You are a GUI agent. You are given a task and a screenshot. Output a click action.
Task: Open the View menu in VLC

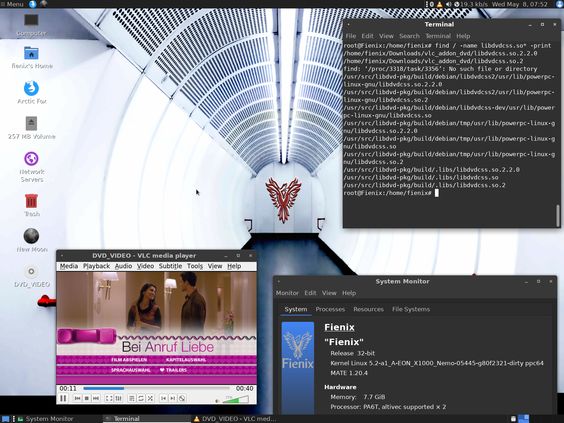pyautogui.click(x=215, y=266)
